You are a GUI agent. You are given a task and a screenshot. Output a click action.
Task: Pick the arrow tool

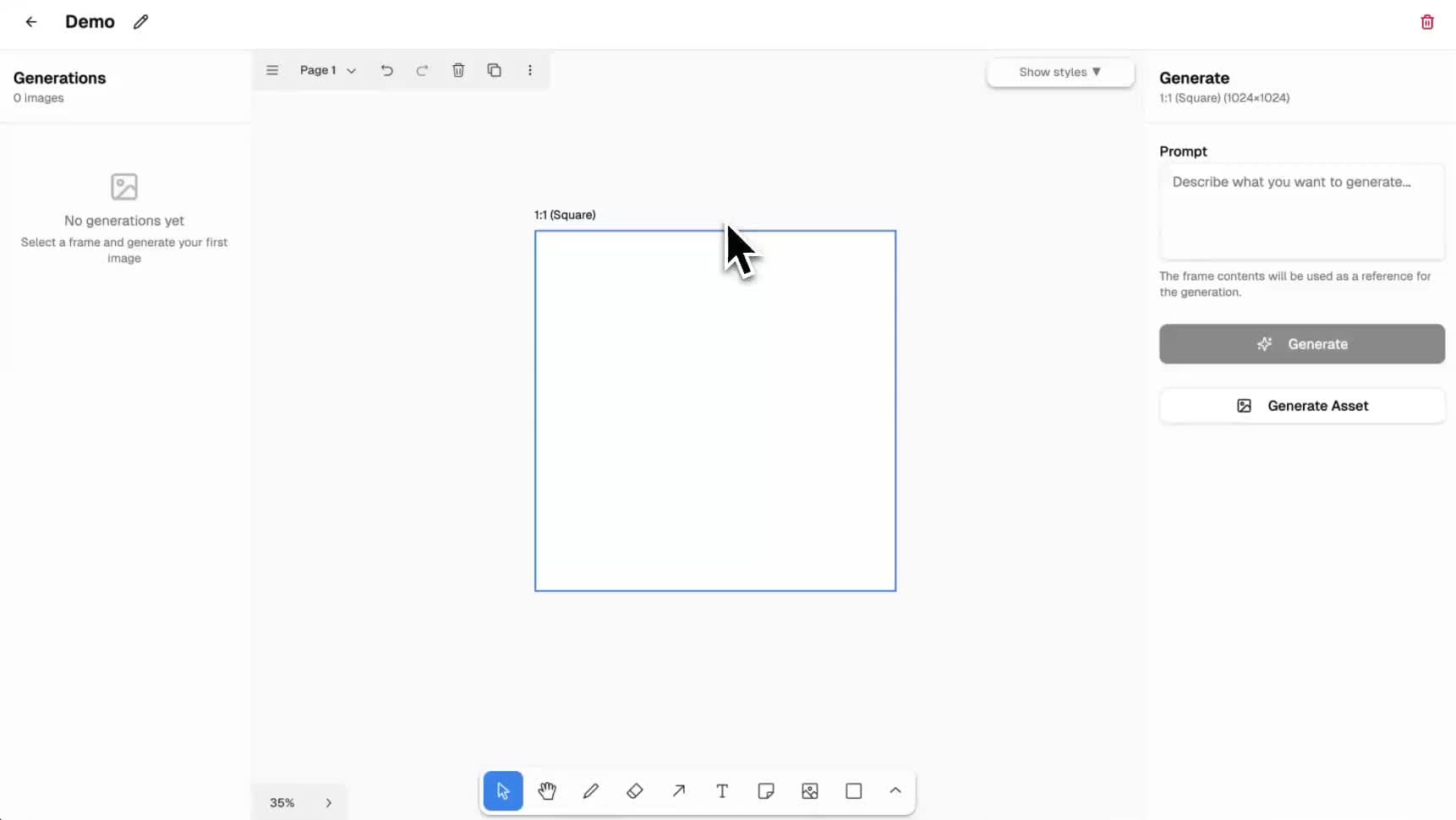click(x=679, y=791)
